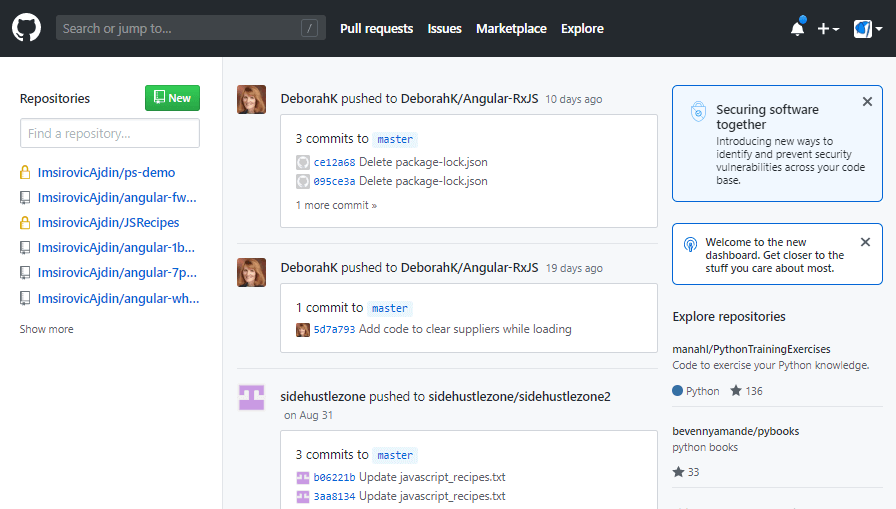Screen dimensions: 896x509
Task: Open the user avatar profile menu
Action: click(x=867, y=29)
